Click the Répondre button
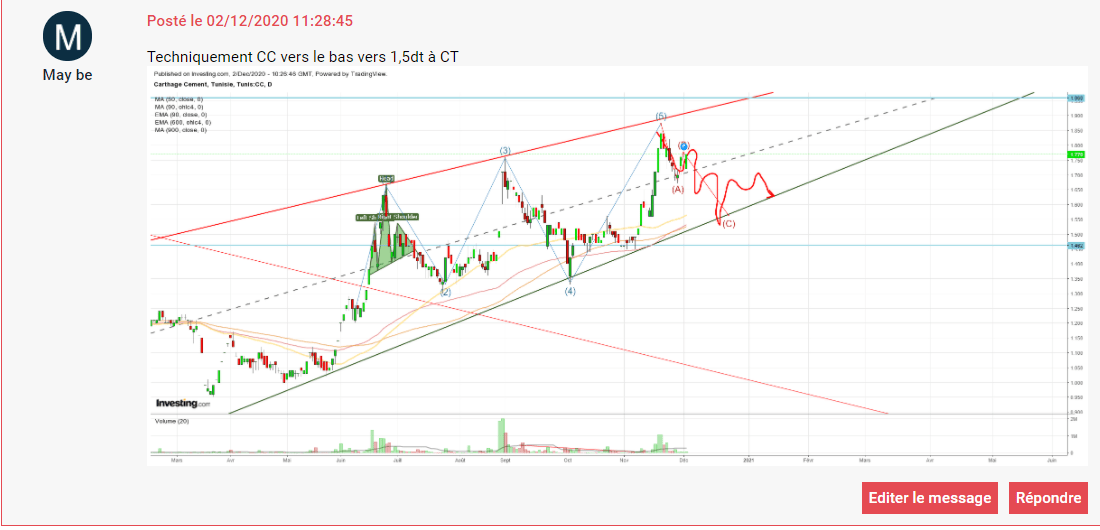This screenshot has height=530, width=1100. (x=1048, y=498)
